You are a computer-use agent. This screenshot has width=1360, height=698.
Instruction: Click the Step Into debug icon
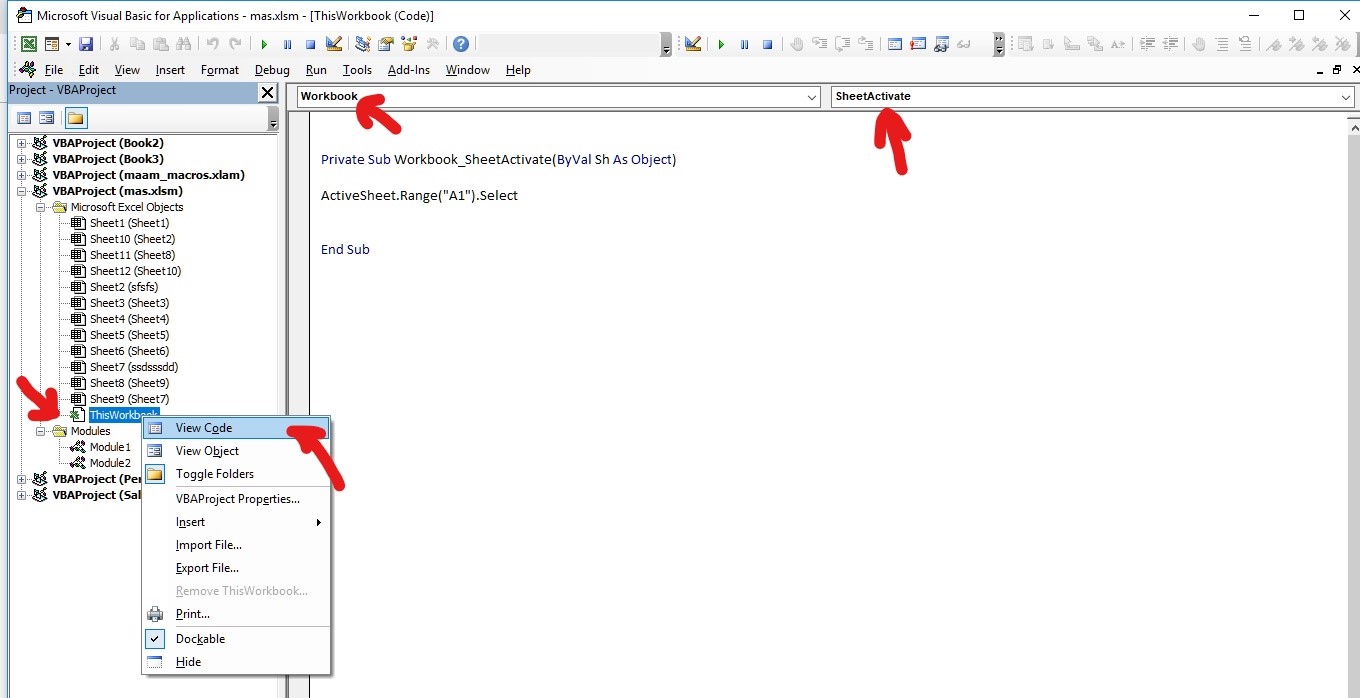(820, 44)
